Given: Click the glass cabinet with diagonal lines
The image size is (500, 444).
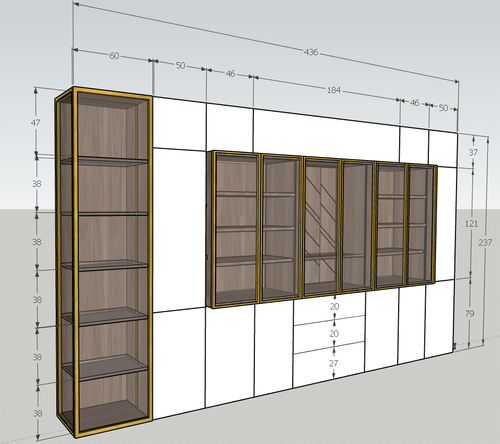Looking at the screenshot, I should tap(321, 227).
